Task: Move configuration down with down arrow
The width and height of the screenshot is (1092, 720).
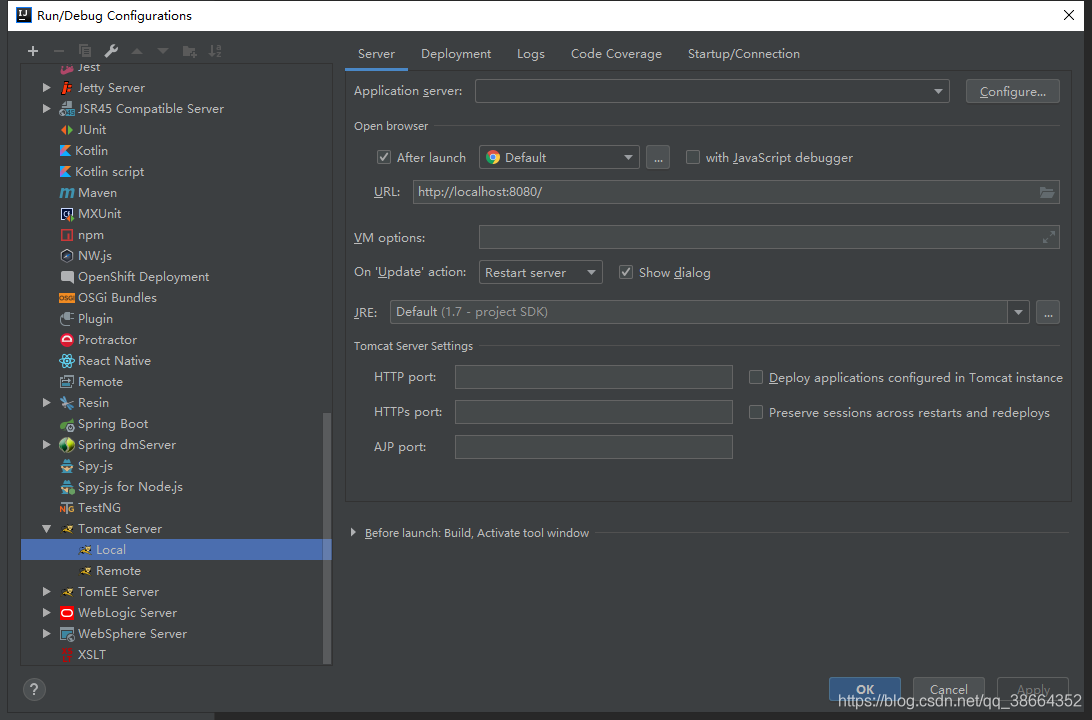Action: pos(163,51)
